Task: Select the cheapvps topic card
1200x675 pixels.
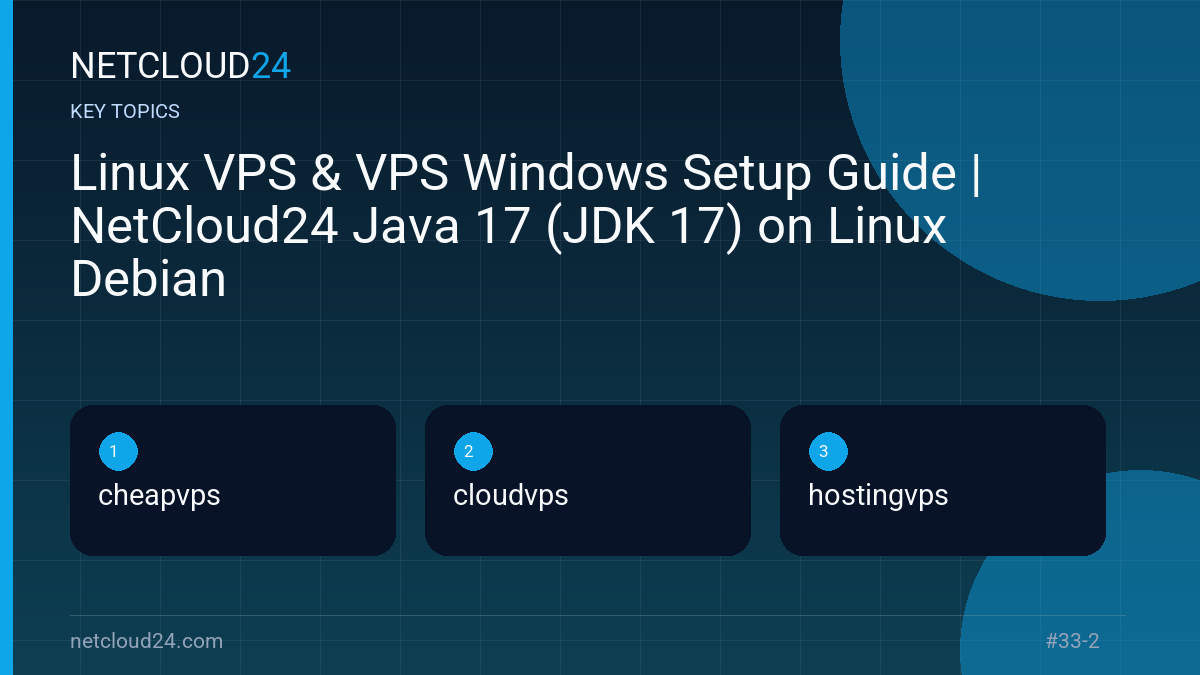Action: [x=233, y=480]
